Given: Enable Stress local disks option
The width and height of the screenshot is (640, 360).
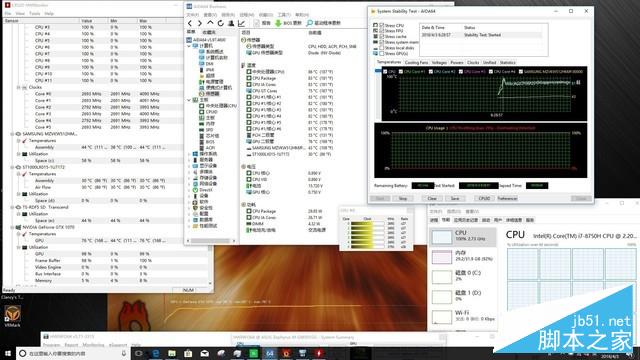Looking at the screenshot, I should 382,48.
